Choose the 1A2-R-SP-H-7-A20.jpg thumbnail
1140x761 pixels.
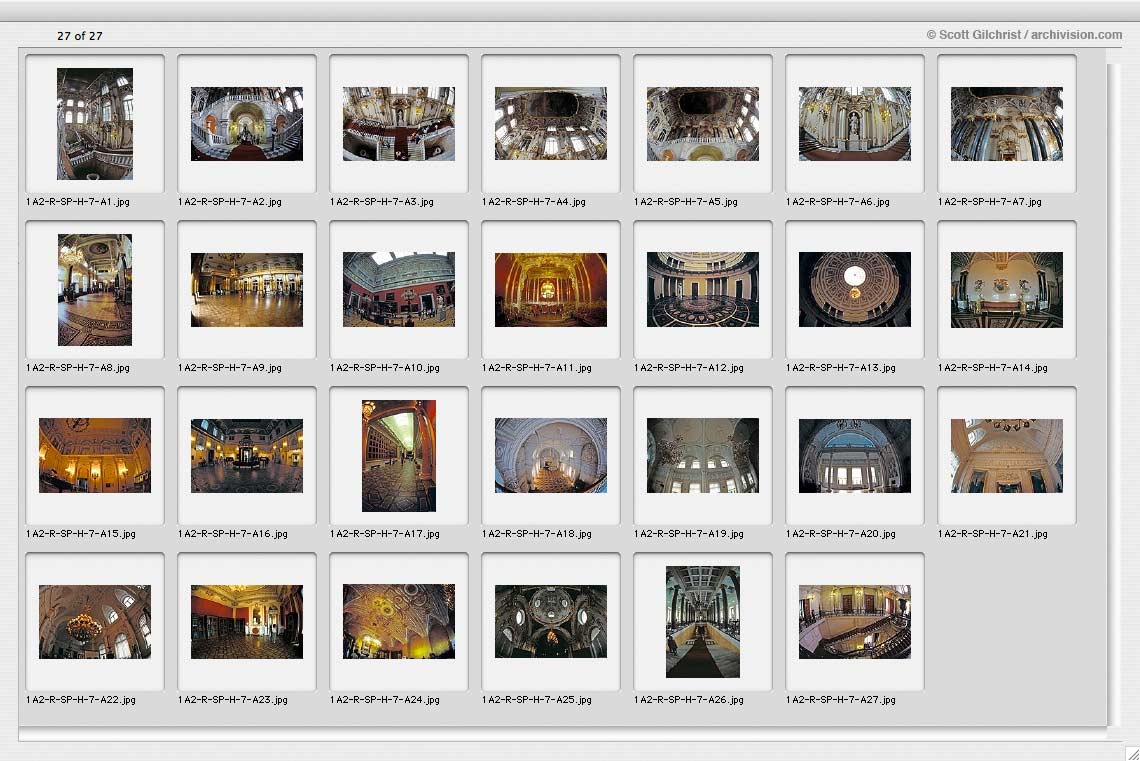(854, 455)
